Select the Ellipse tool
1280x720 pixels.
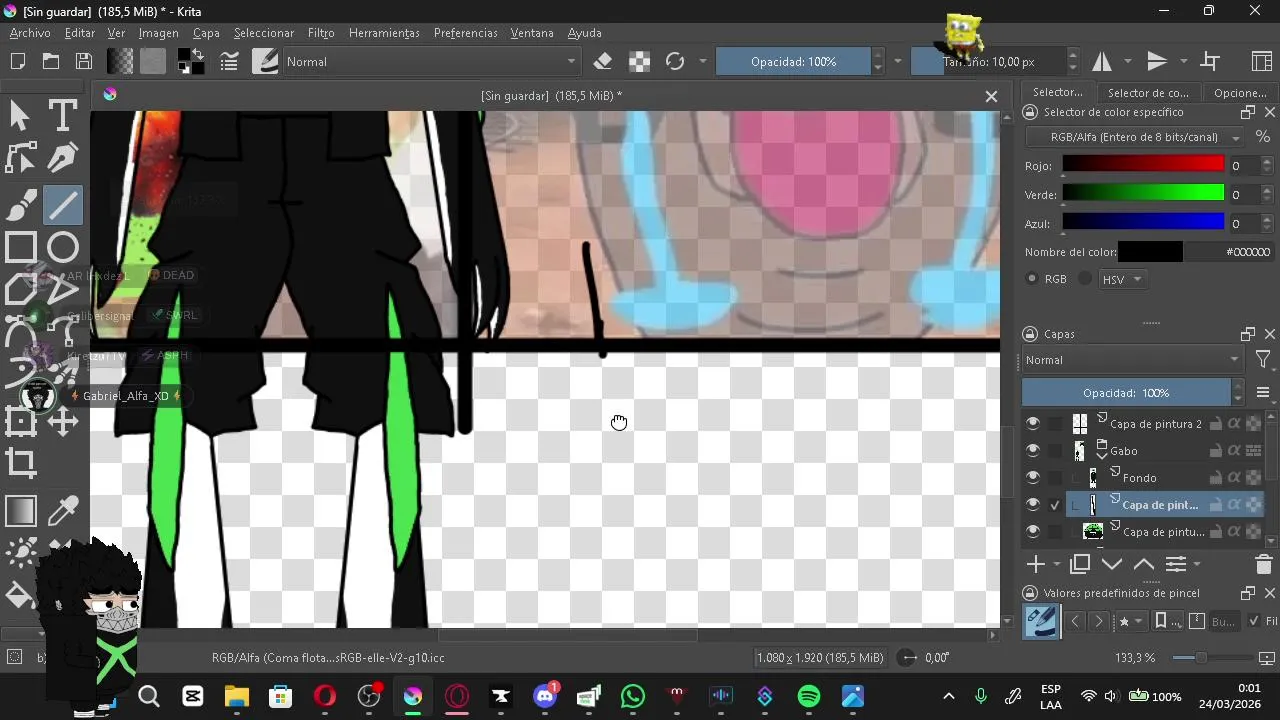63,247
